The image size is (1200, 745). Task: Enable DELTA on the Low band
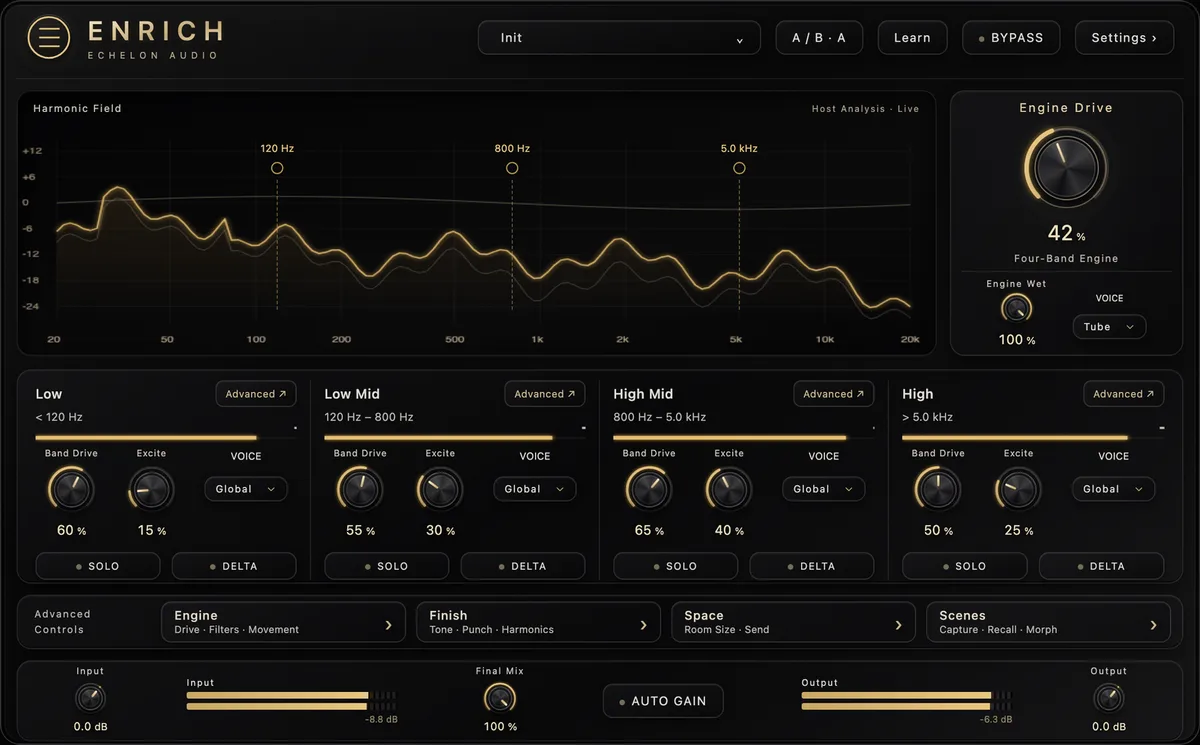[x=234, y=566]
